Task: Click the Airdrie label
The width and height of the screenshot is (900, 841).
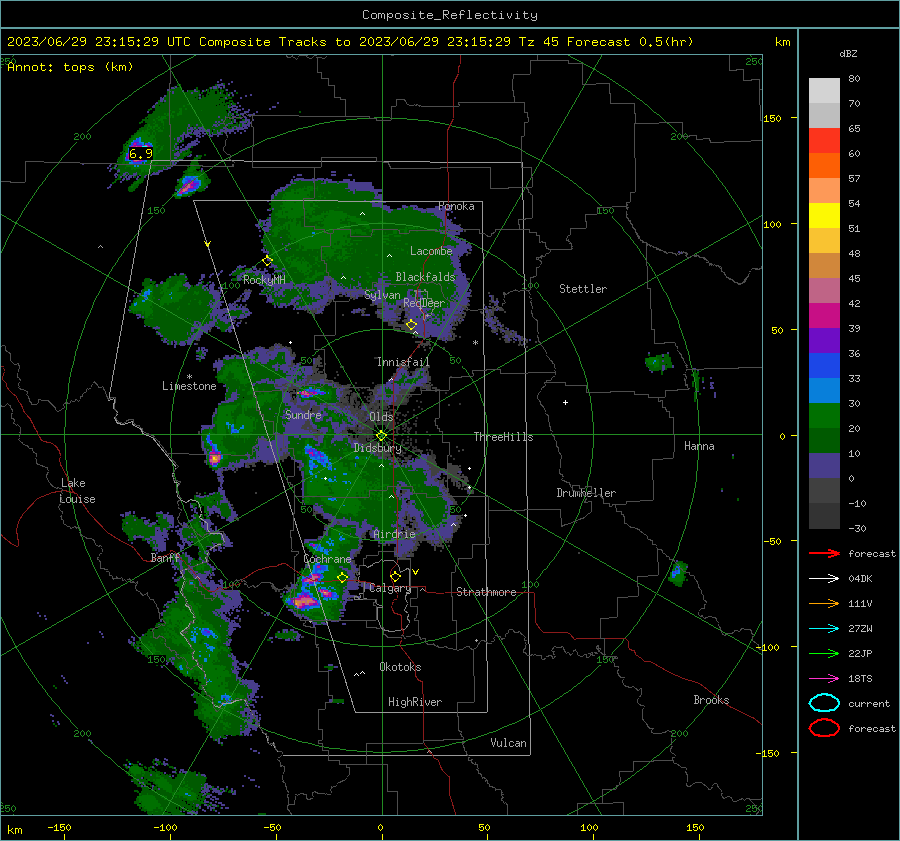Action: [x=394, y=534]
